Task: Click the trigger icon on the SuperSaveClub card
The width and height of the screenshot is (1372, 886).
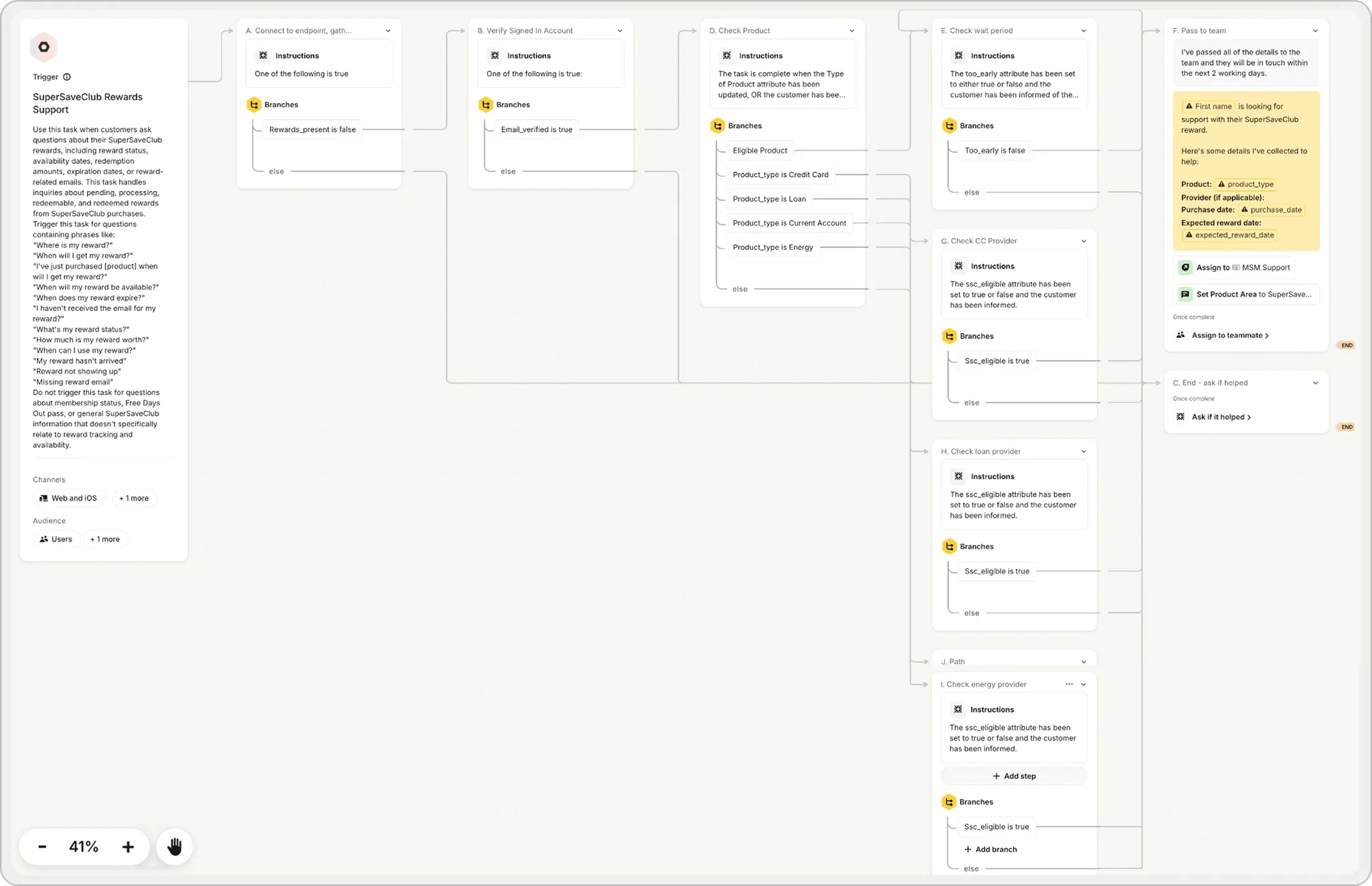Action: click(x=44, y=47)
